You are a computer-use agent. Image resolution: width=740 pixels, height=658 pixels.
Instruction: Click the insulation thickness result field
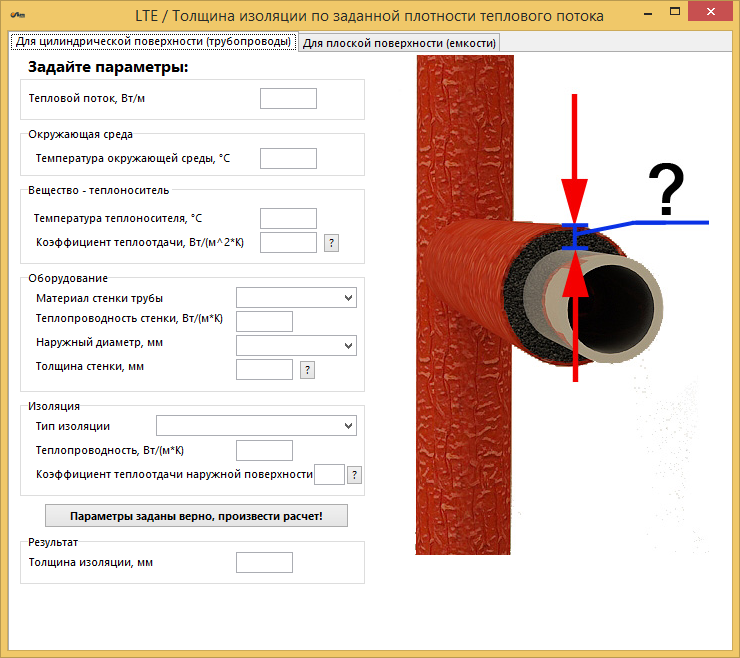pyautogui.click(x=264, y=562)
